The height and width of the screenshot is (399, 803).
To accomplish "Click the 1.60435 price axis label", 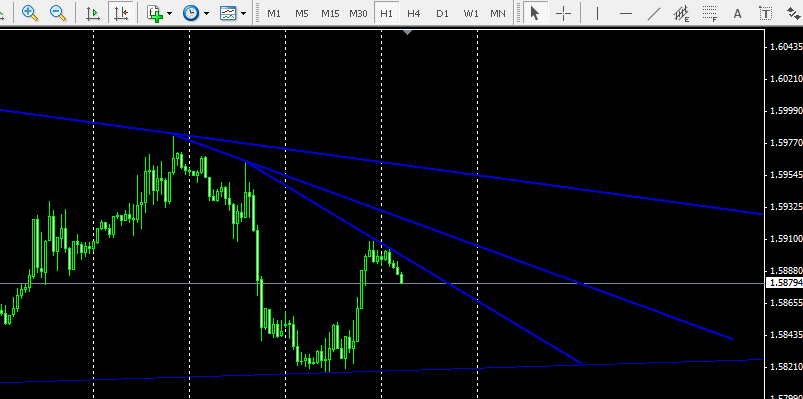I will [x=786, y=47].
